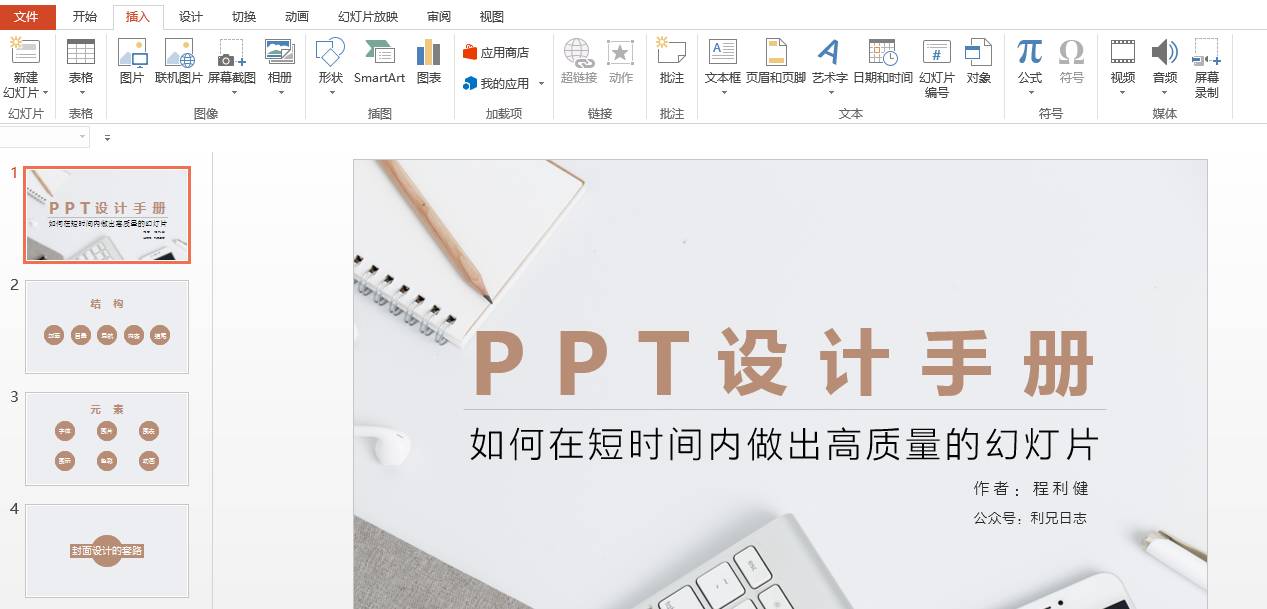Screen dimensions: 1267x609
Task: Click the text 公众号：利兄日志
Action: click(x=1030, y=518)
